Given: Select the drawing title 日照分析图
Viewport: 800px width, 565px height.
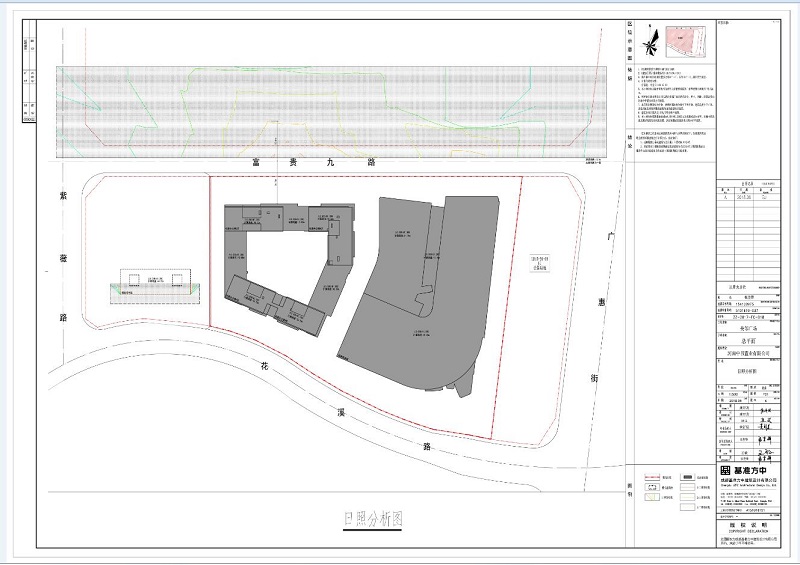Looking at the screenshot, I should (x=372, y=520).
